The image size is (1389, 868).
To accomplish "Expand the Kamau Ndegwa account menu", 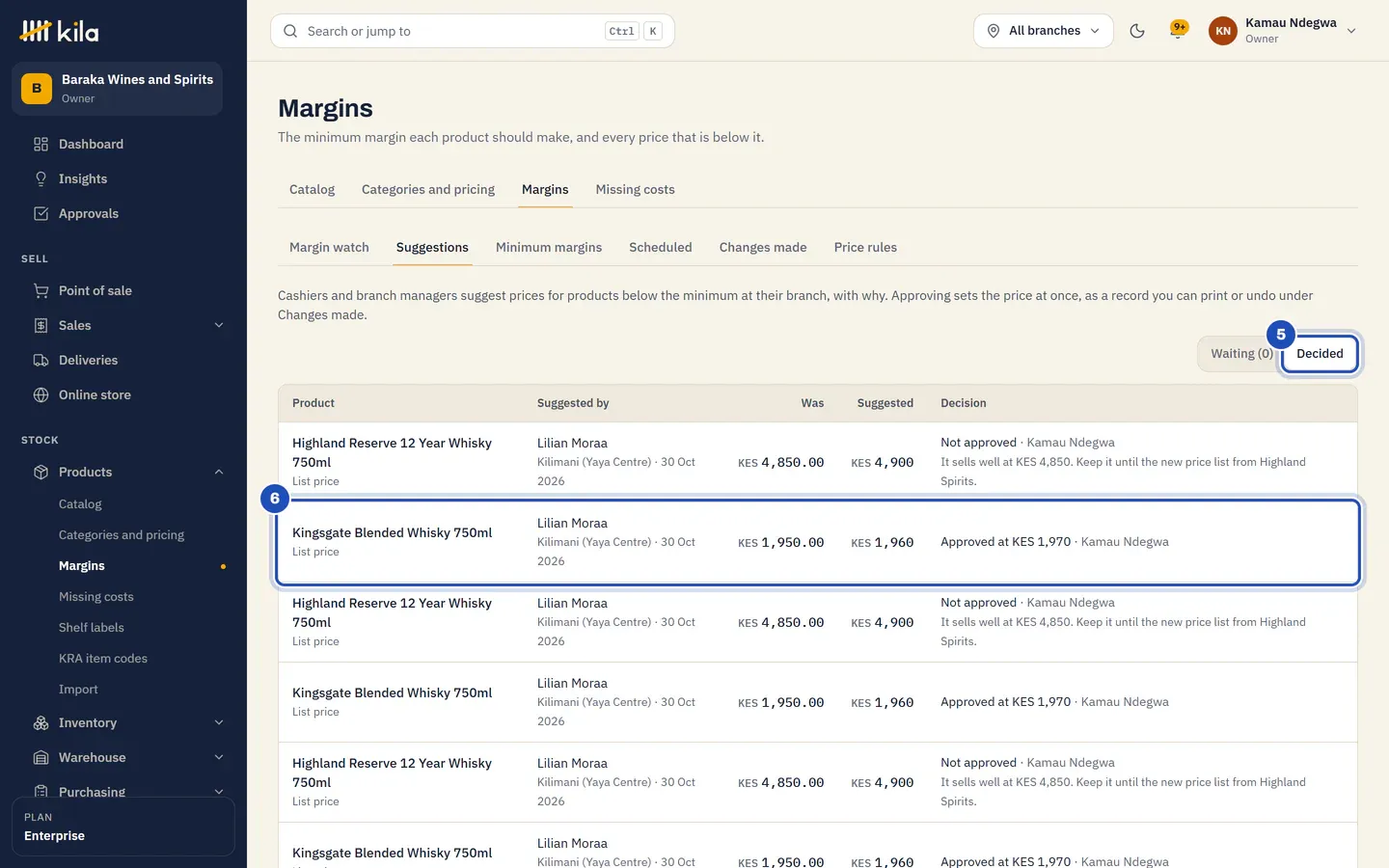I will pos(1284,31).
